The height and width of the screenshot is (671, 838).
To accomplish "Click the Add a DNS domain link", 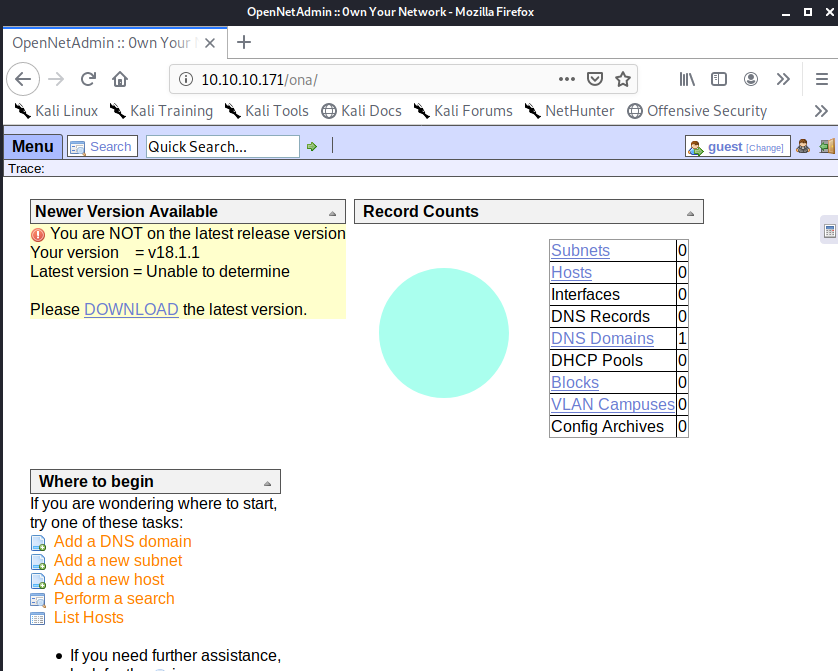I will pyautogui.click(x=122, y=541).
